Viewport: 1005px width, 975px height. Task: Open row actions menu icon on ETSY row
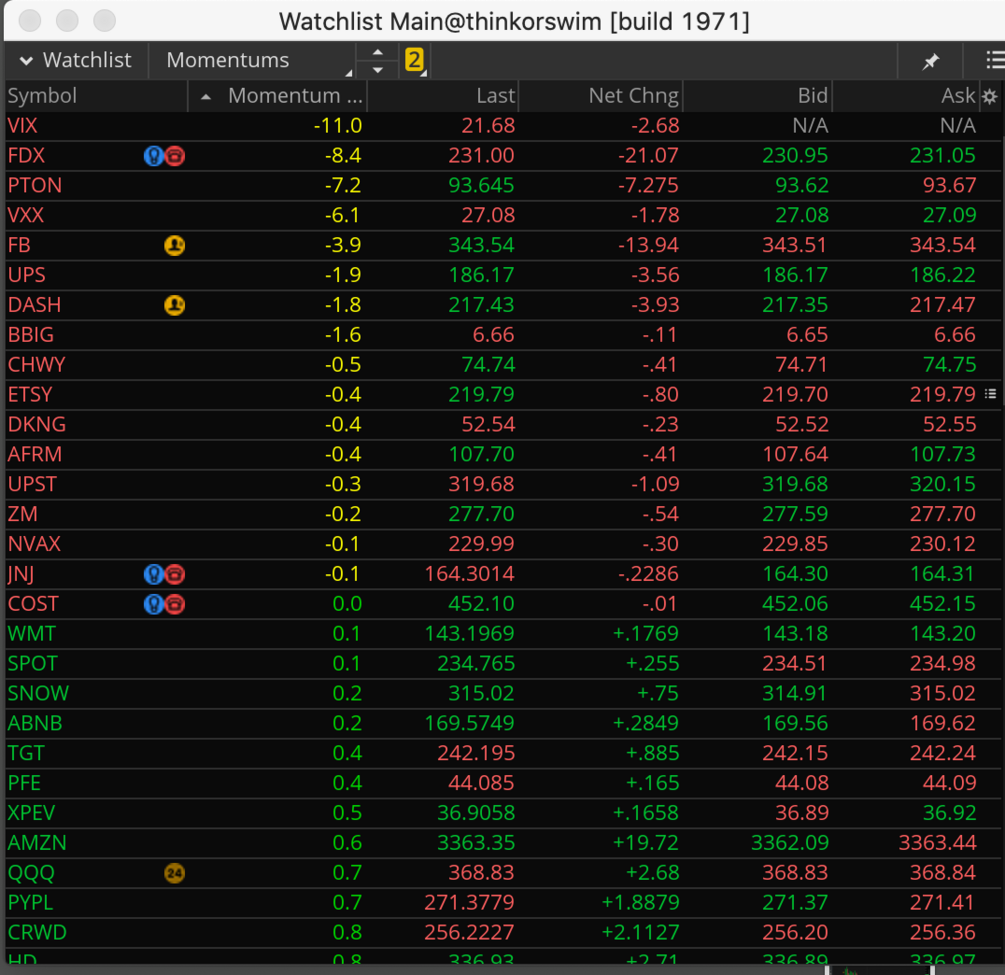[x=990, y=394]
